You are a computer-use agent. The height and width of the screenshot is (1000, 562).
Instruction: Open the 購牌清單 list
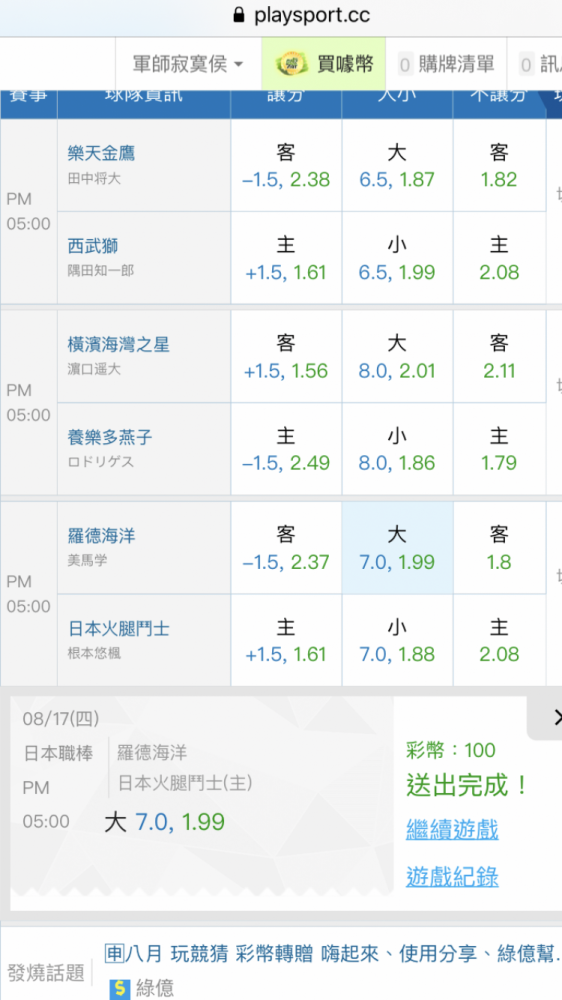447,64
